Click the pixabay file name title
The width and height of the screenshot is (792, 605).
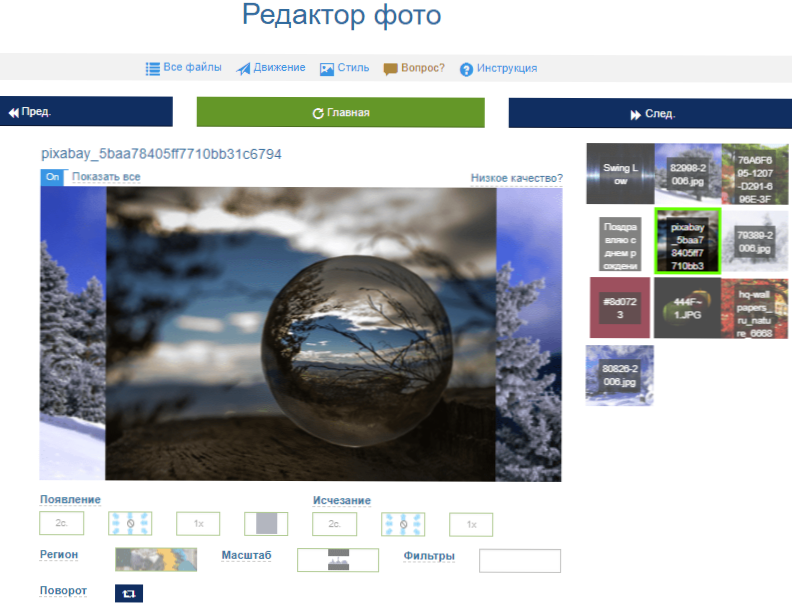161,154
